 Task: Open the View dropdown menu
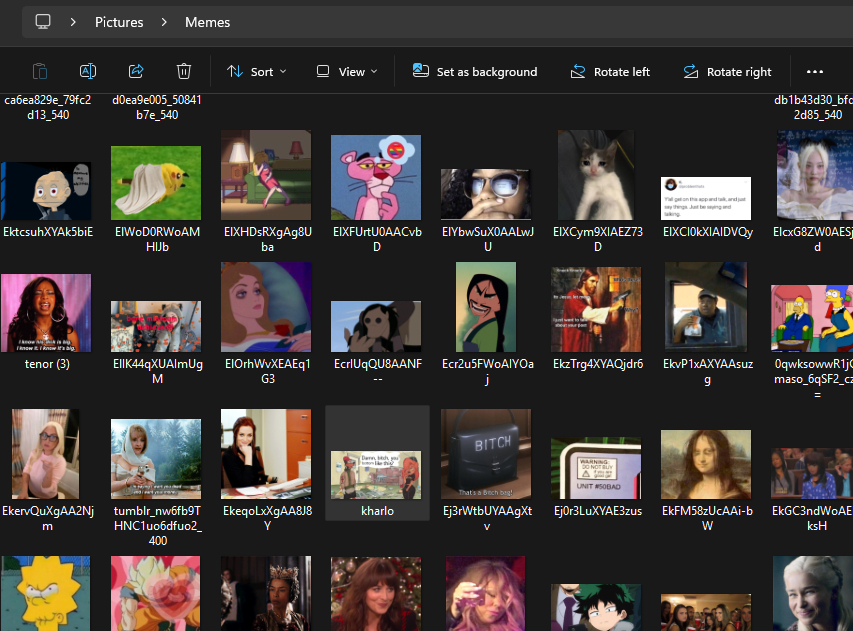point(347,72)
